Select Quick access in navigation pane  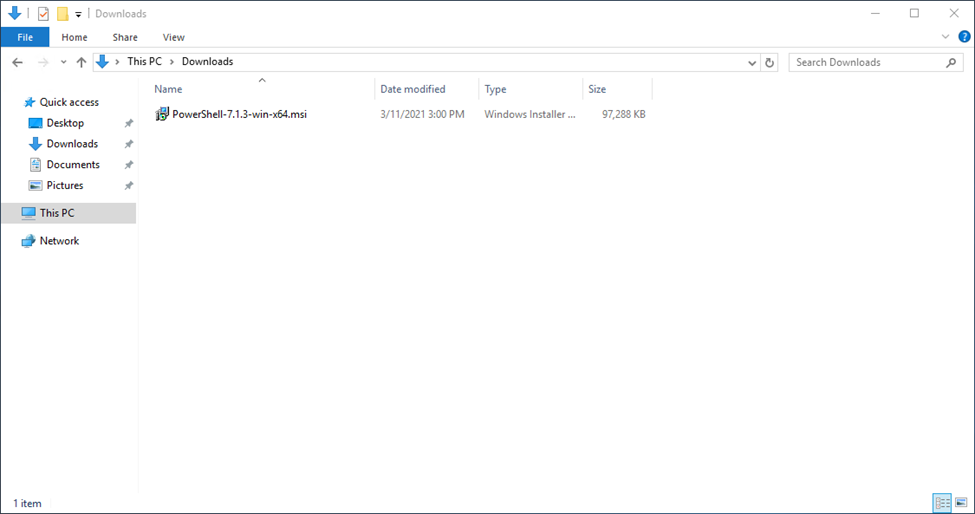pos(69,102)
